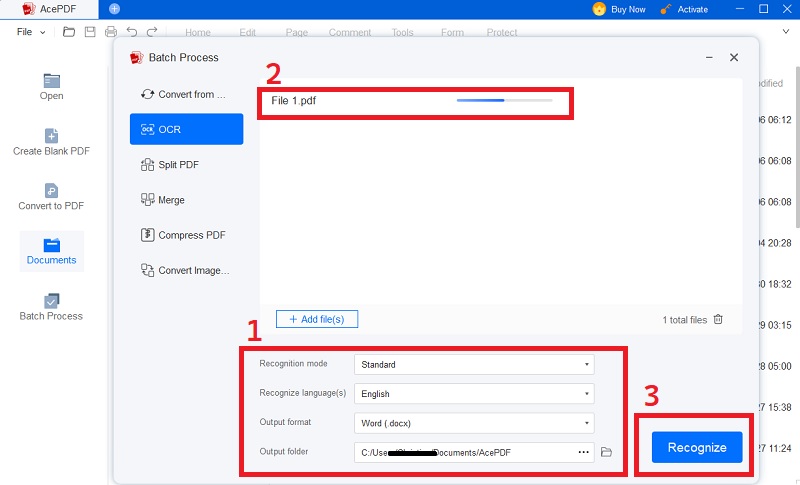This screenshot has width=800, height=485.
Task: Select Batch Process in the sidebar
Action: (x=52, y=308)
